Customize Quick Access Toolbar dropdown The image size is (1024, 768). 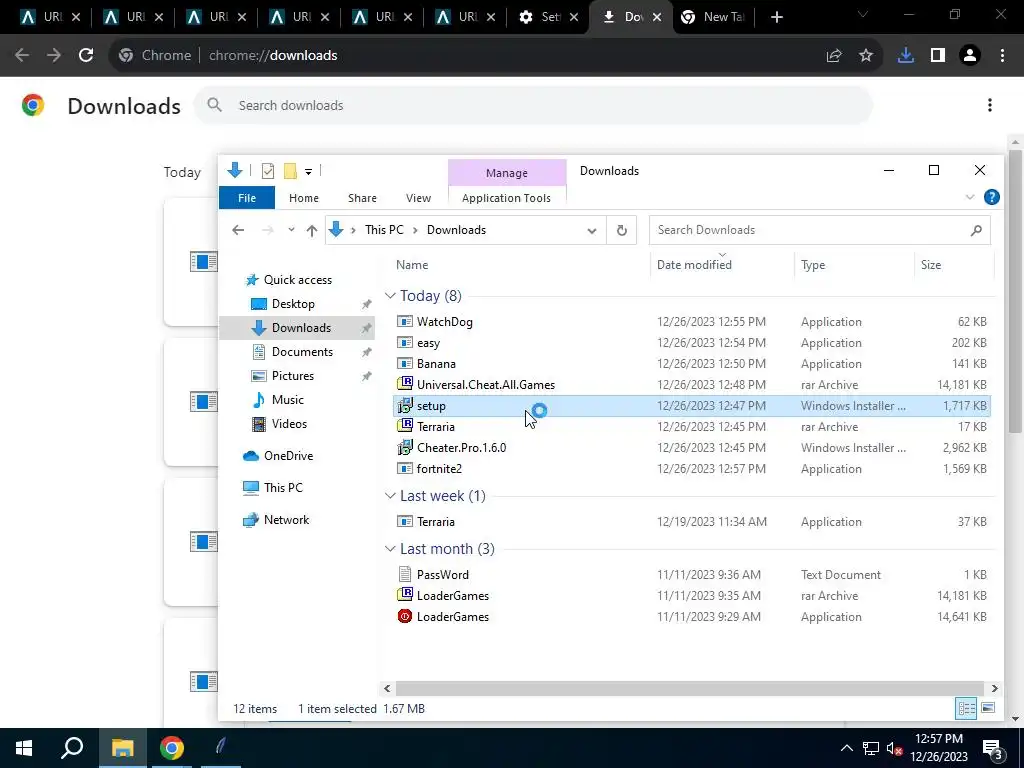[308, 172]
